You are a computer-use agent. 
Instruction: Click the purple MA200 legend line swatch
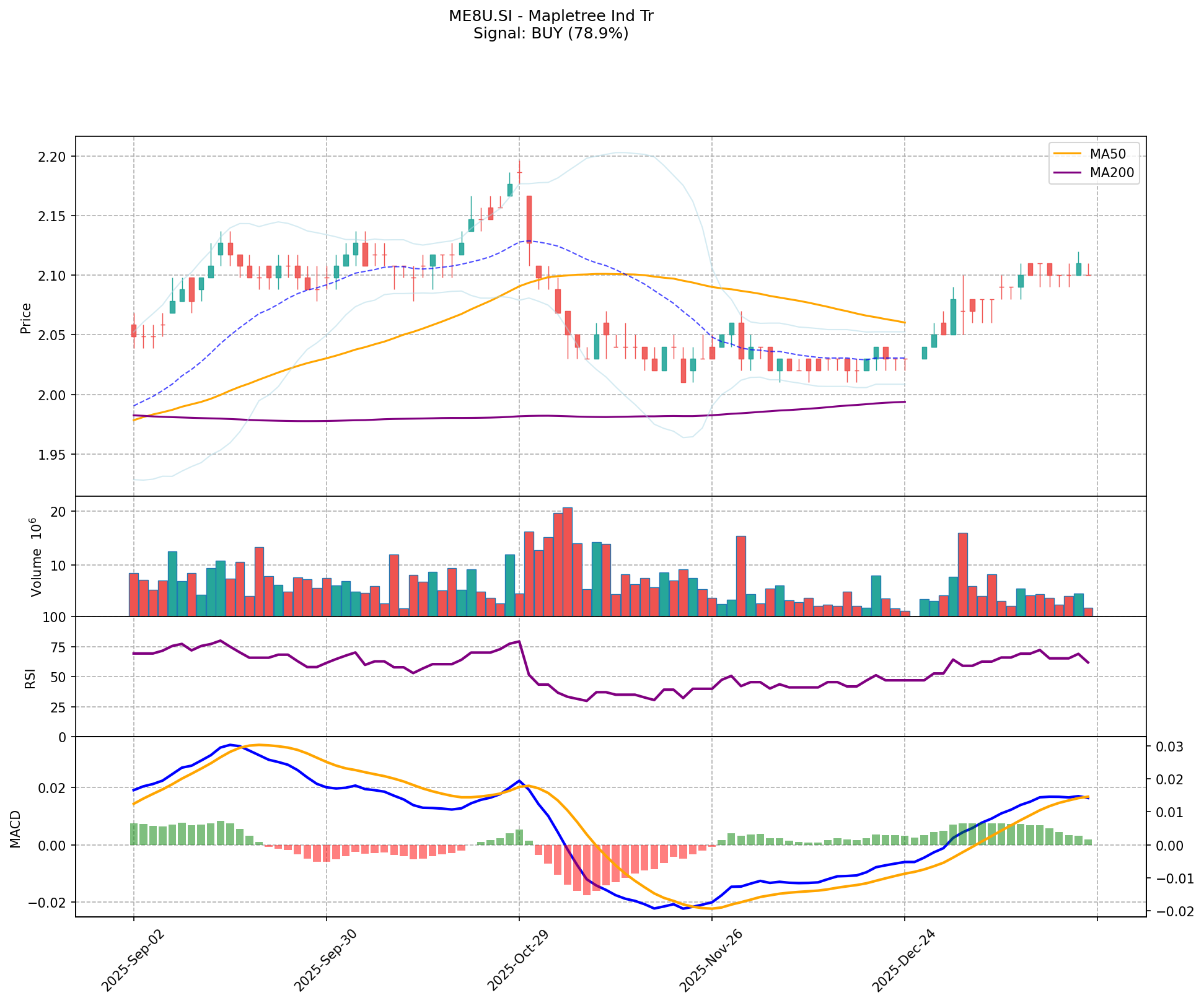(1068, 173)
